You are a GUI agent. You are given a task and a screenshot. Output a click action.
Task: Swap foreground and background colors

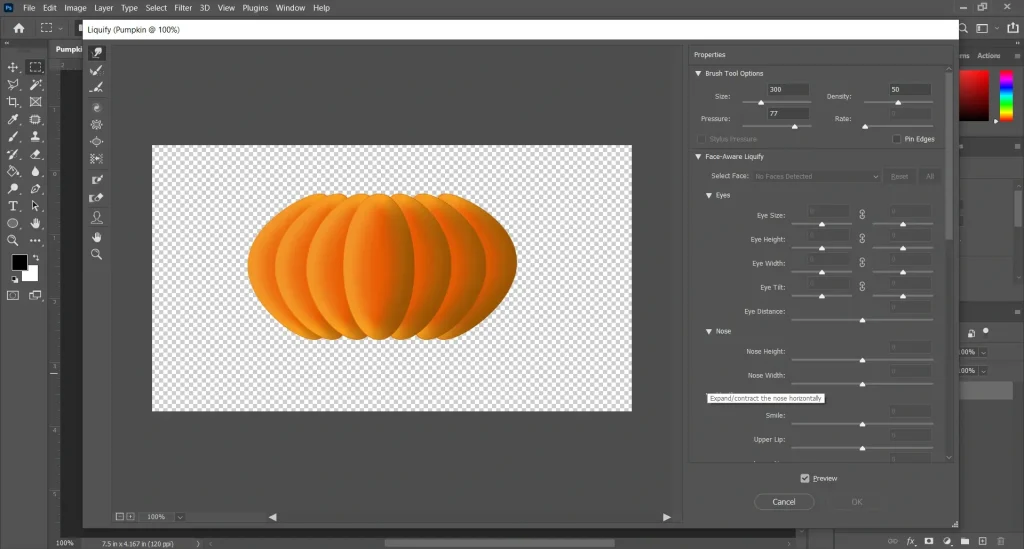coord(35,258)
